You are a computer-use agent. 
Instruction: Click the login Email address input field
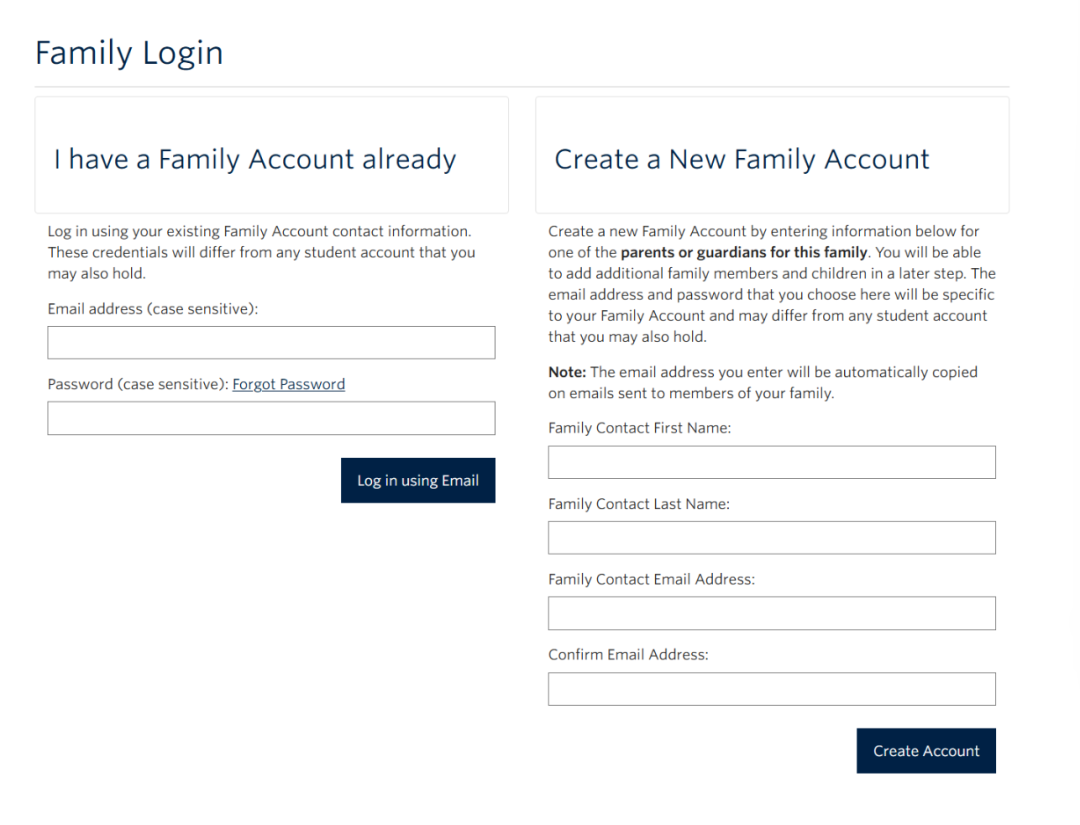pos(271,343)
